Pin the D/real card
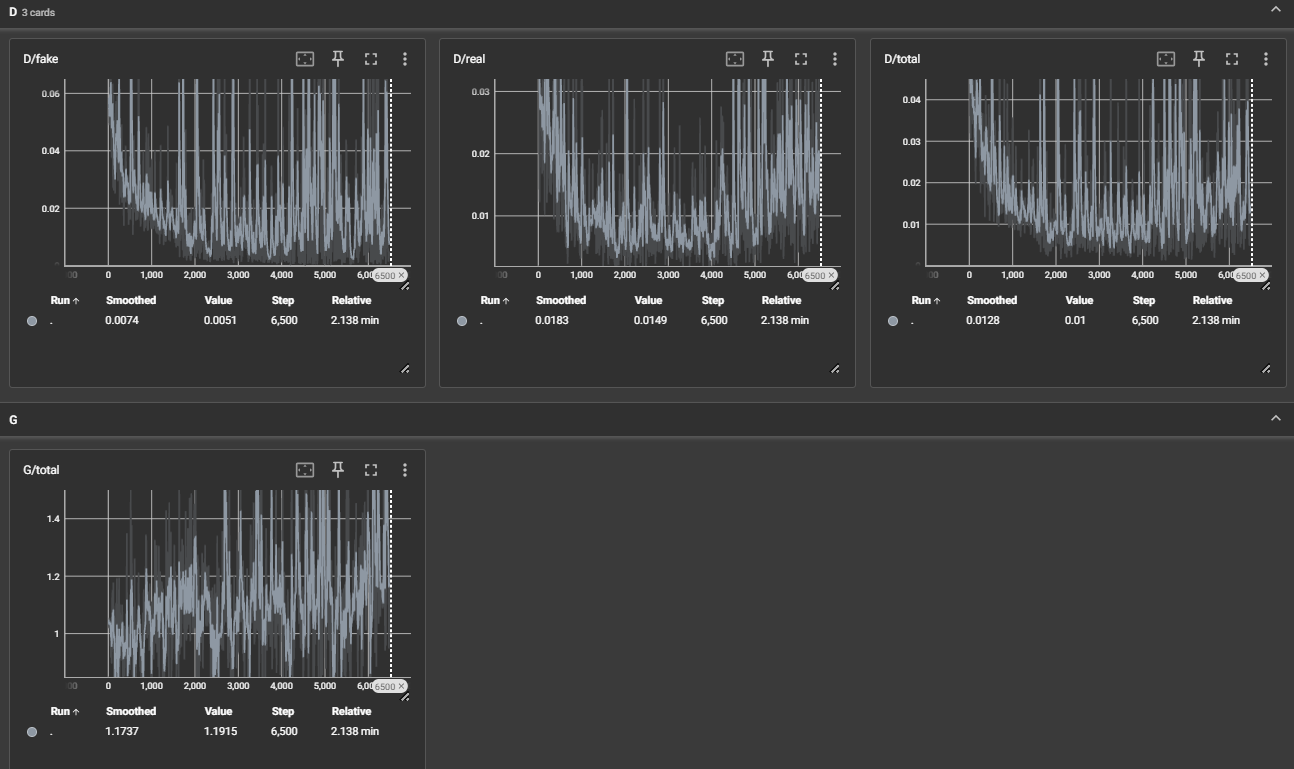Image resolution: width=1294 pixels, height=769 pixels. pyautogui.click(x=768, y=59)
